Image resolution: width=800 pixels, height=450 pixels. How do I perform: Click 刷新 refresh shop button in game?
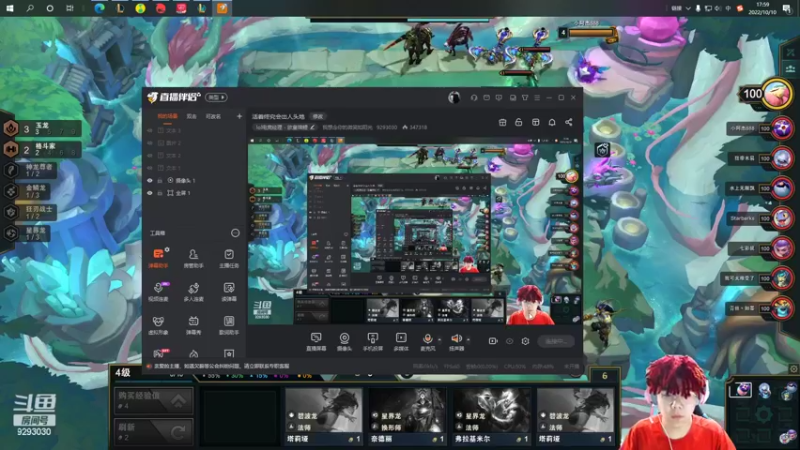click(153, 431)
